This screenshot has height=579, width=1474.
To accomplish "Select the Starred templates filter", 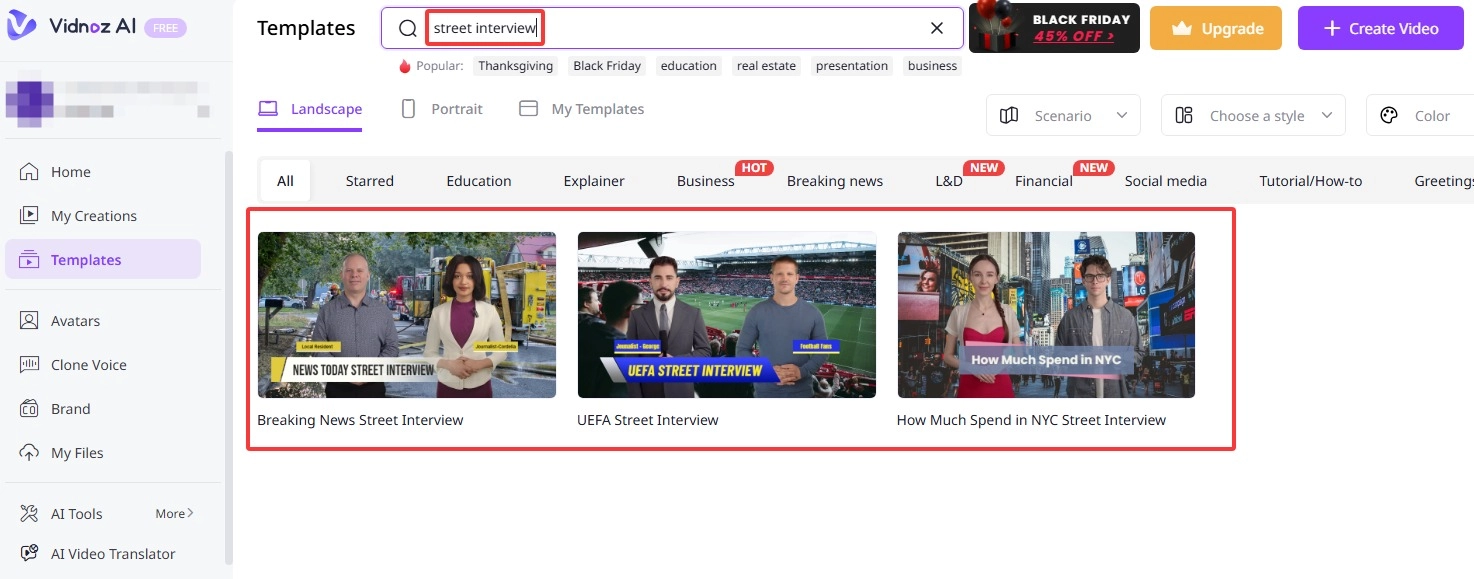I will point(369,180).
